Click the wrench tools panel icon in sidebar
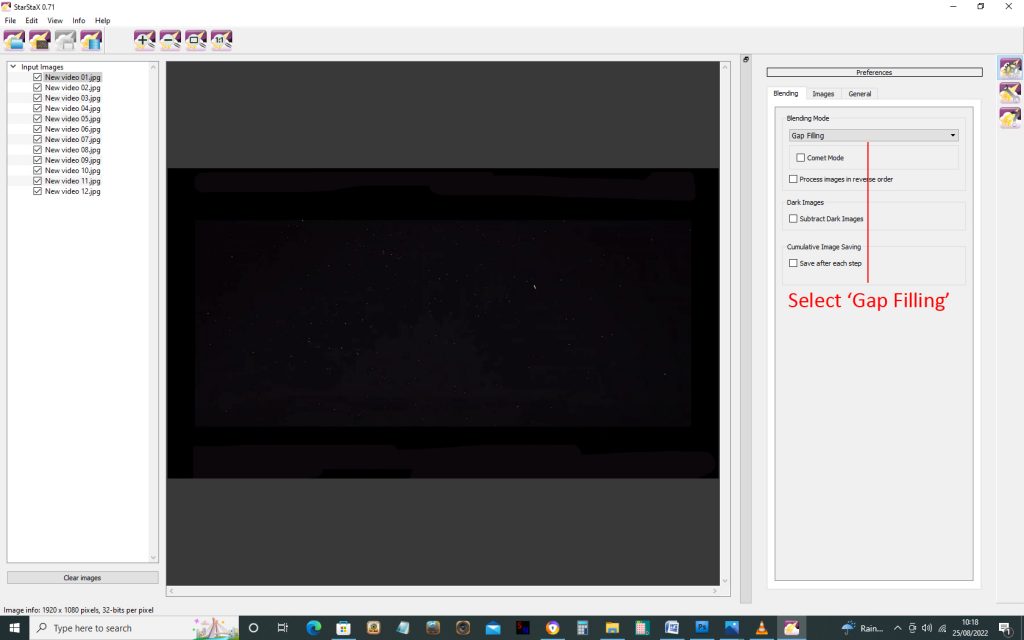Image resolution: width=1024 pixels, height=640 pixels. pyautogui.click(x=1010, y=93)
